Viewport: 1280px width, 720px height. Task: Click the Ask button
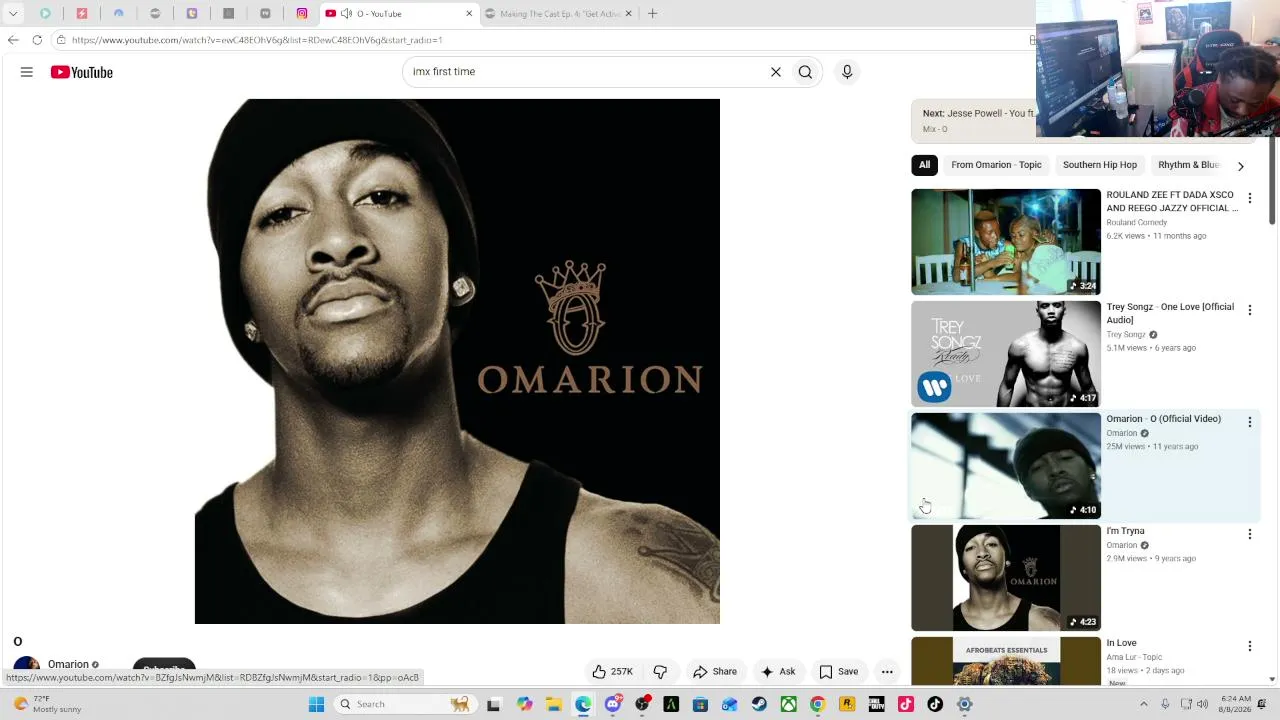tap(778, 672)
